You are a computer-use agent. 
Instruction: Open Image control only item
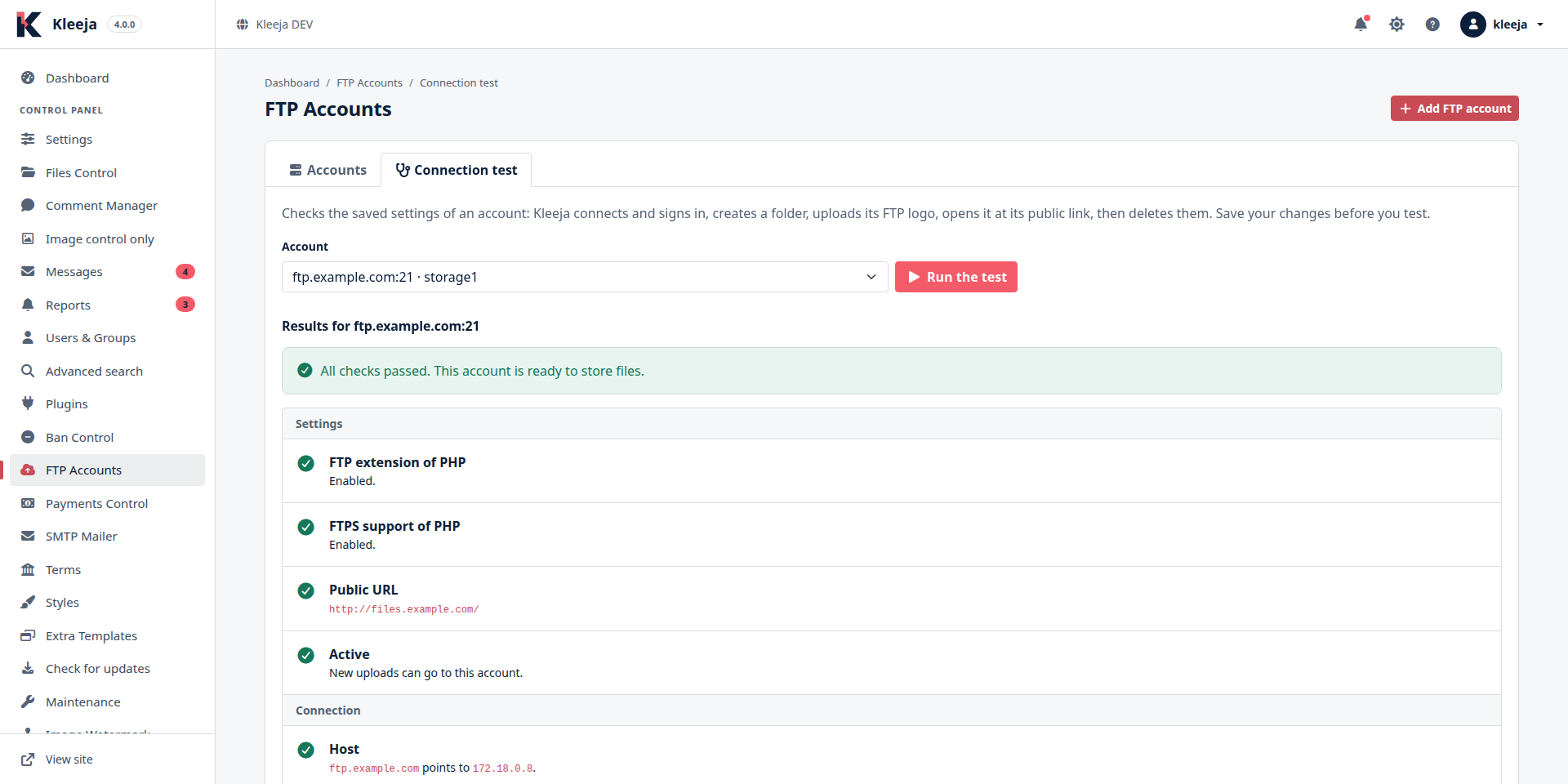click(107, 238)
